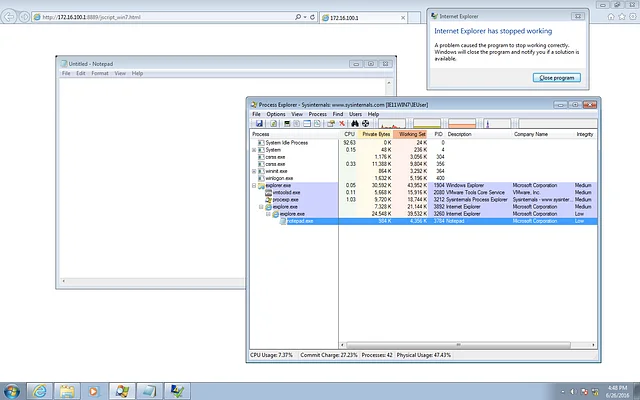The image size is (640, 400).
Task: Click the Find binoculars toolbar icon
Action: click(x=353, y=123)
